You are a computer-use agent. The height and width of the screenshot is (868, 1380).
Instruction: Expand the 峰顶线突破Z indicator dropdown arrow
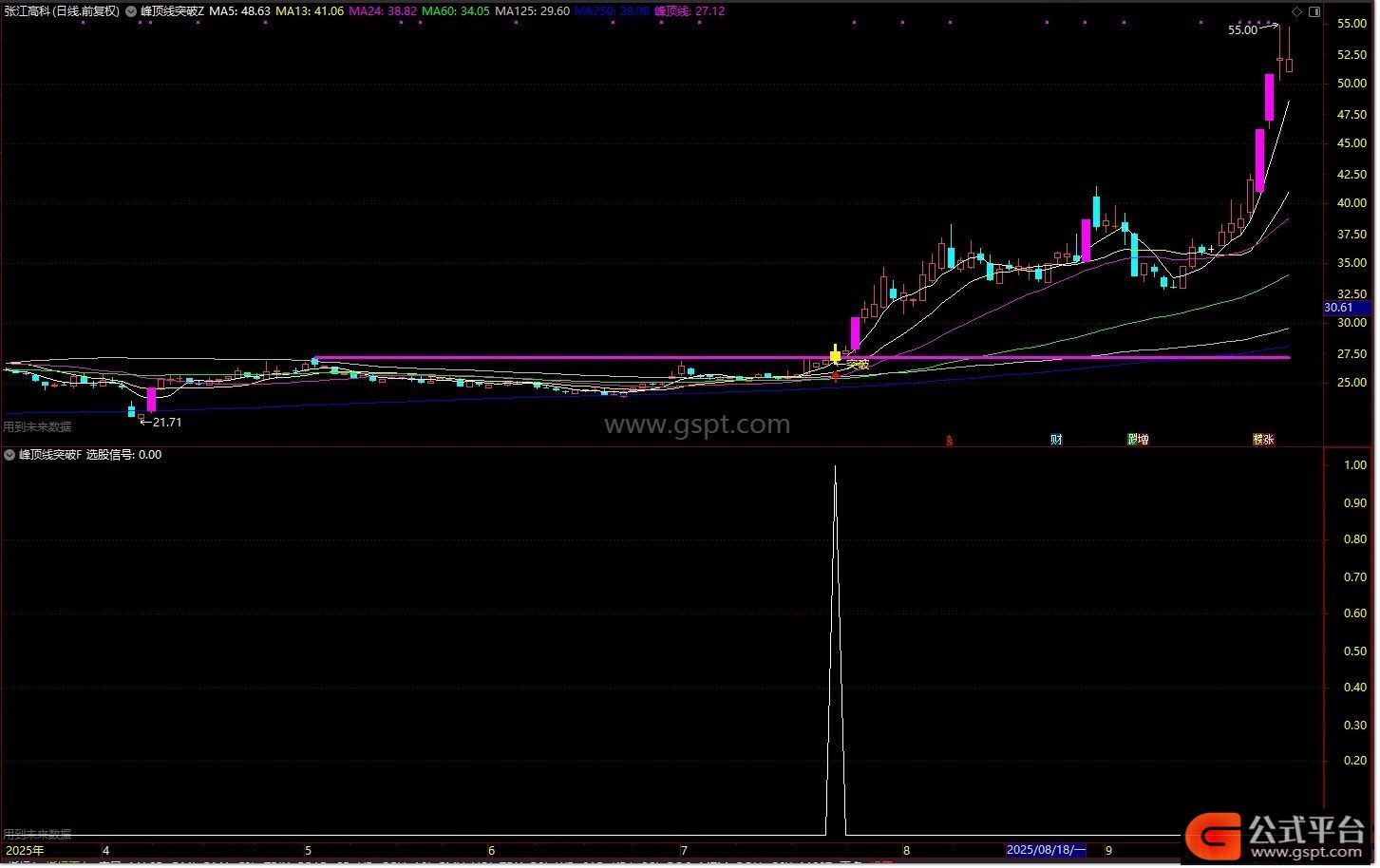131,11
